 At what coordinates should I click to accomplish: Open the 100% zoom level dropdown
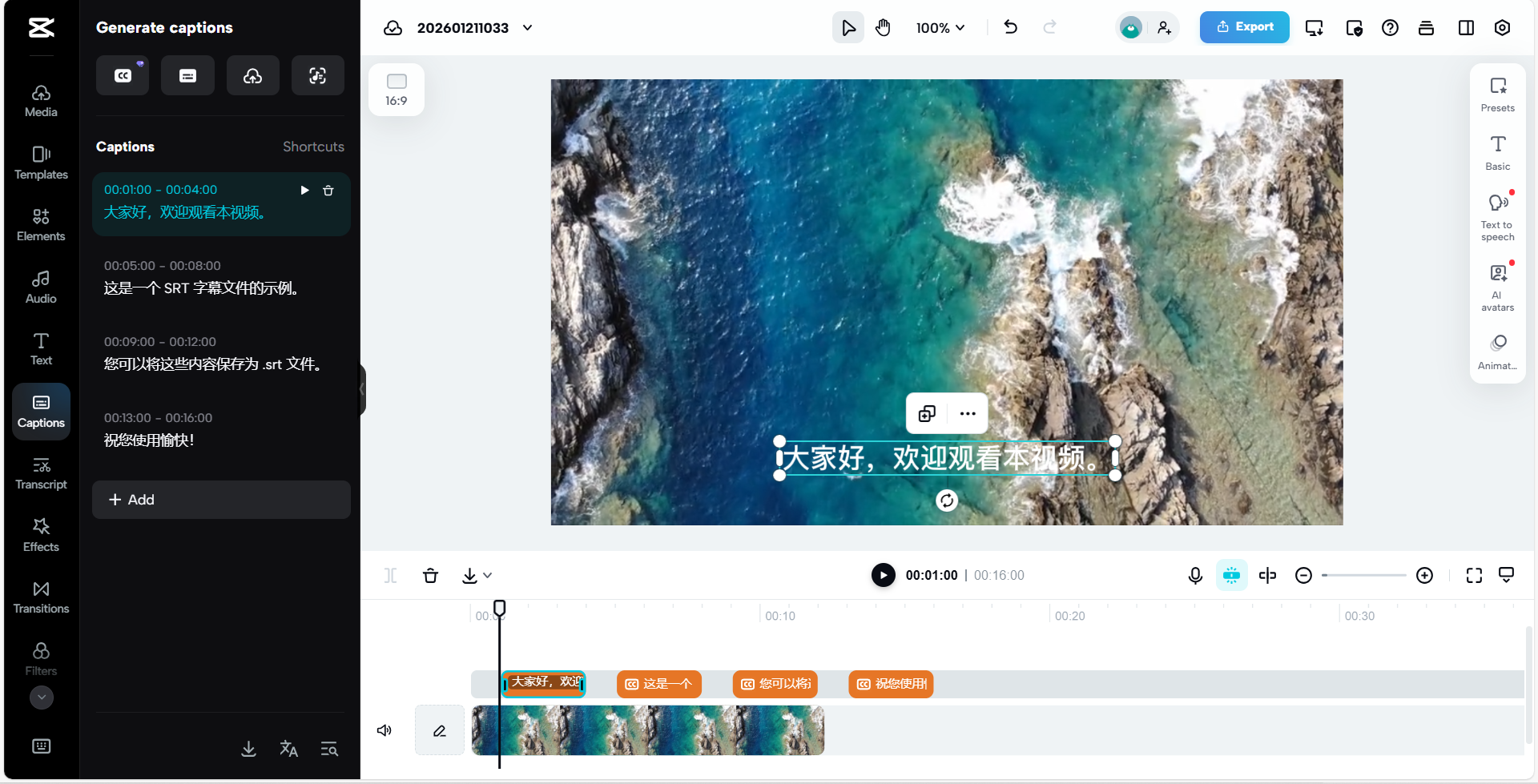click(x=940, y=27)
